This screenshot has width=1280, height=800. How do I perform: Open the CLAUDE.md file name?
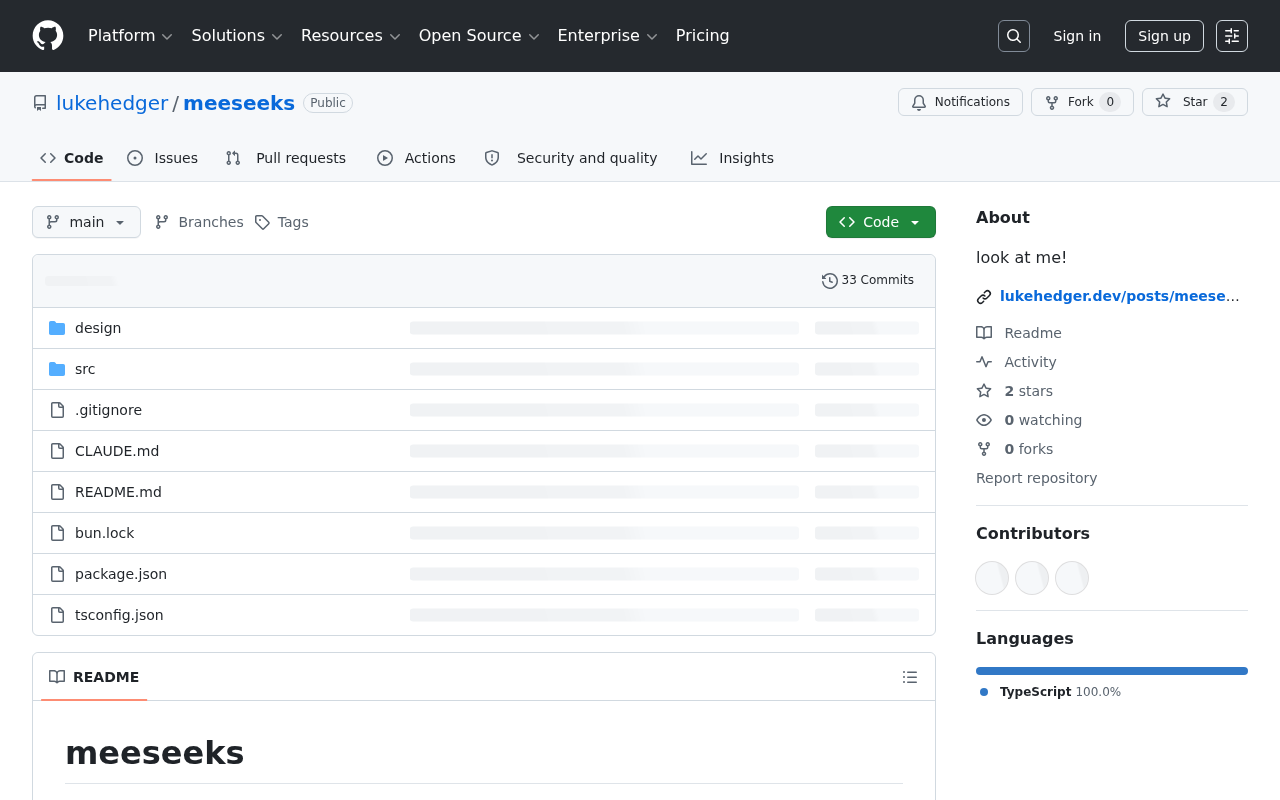[117, 451]
